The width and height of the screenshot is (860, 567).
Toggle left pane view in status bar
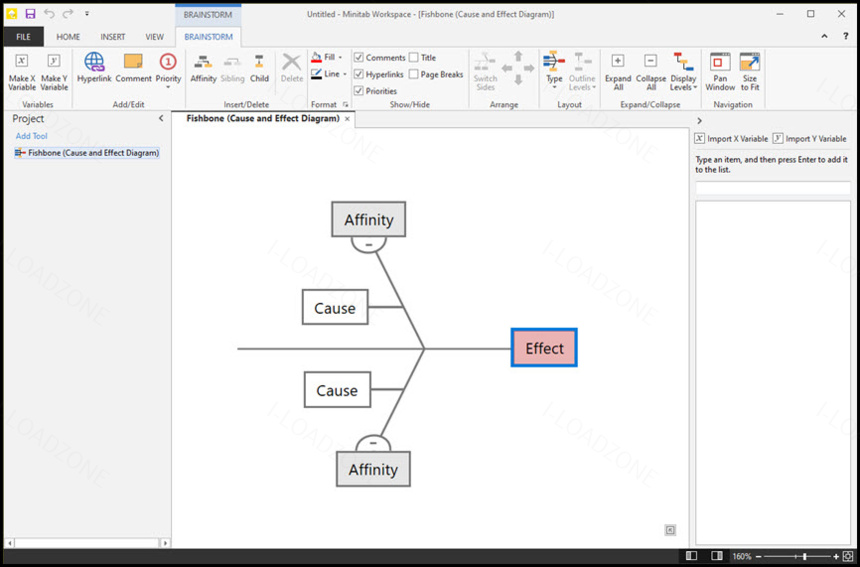click(x=691, y=556)
